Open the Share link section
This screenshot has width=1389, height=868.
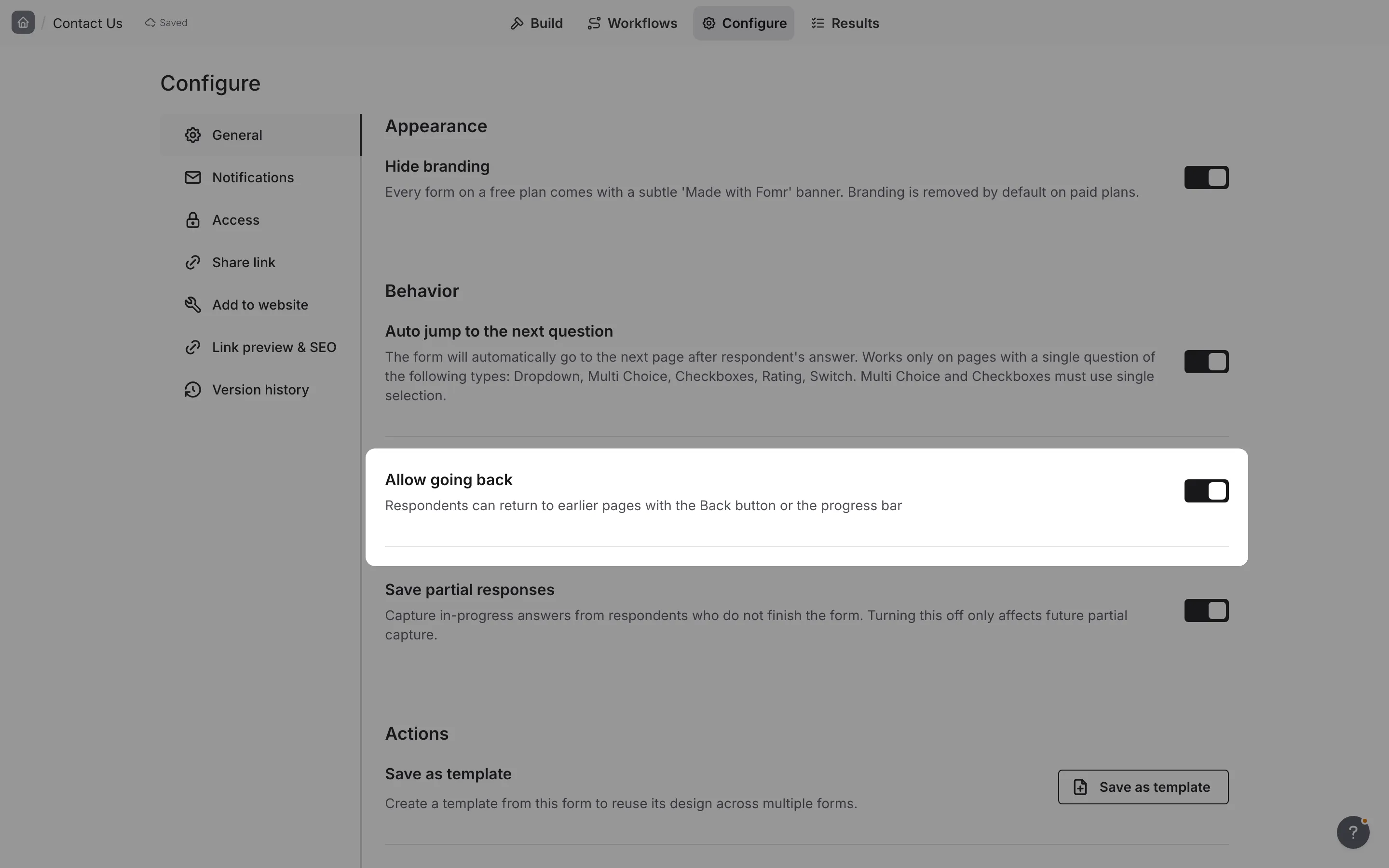[260, 262]
